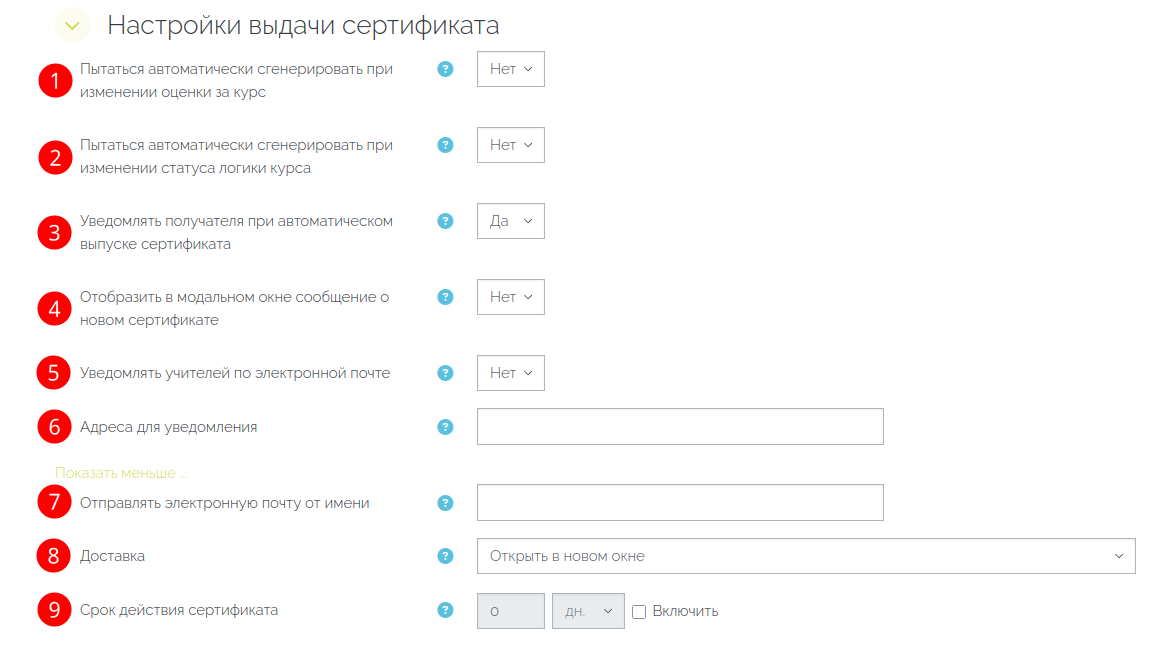This screenshot has width=1159, height=646.
Task: Open dropdown for auto-generate on course grade change
Action: click(510, 69)
